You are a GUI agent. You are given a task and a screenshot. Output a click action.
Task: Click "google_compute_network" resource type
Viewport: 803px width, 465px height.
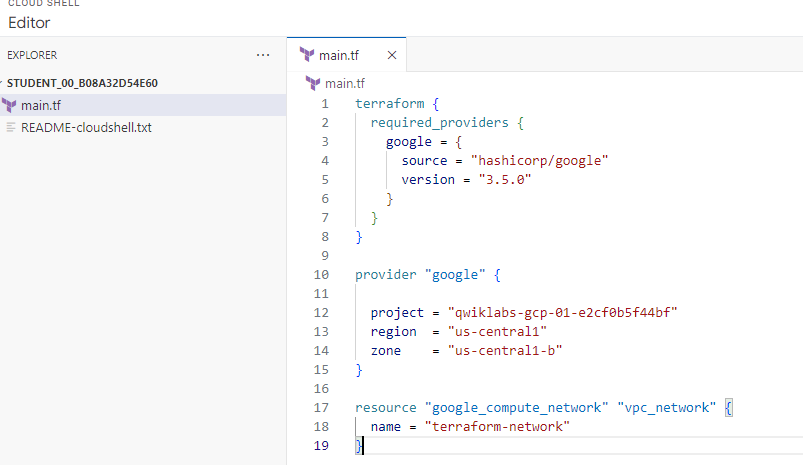click(517, 408)
